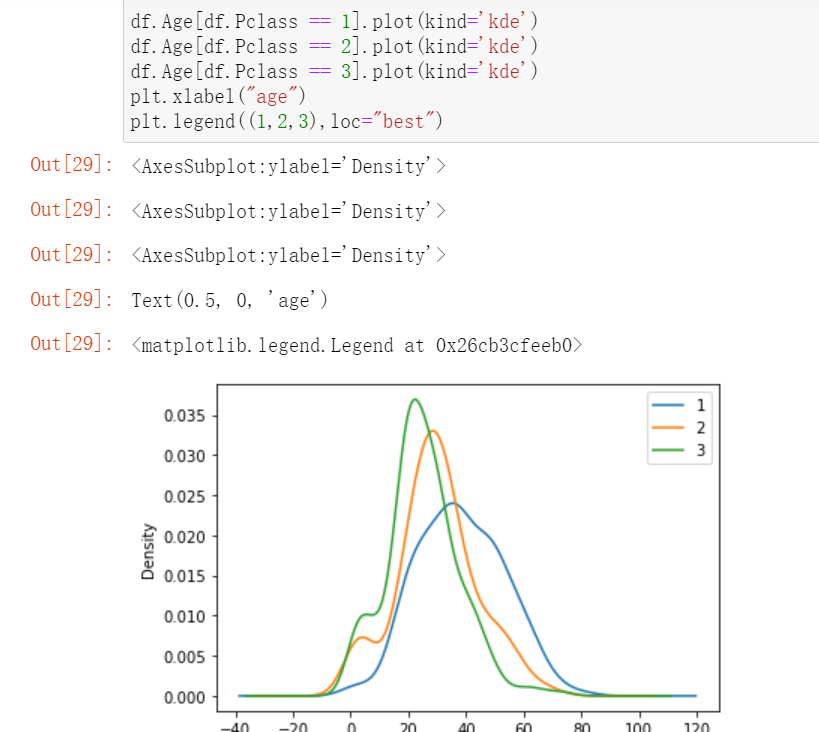Screen dimensions: 819x732
Task: Click the second AxesSubplot Density output line
Action: click(288, 212)
